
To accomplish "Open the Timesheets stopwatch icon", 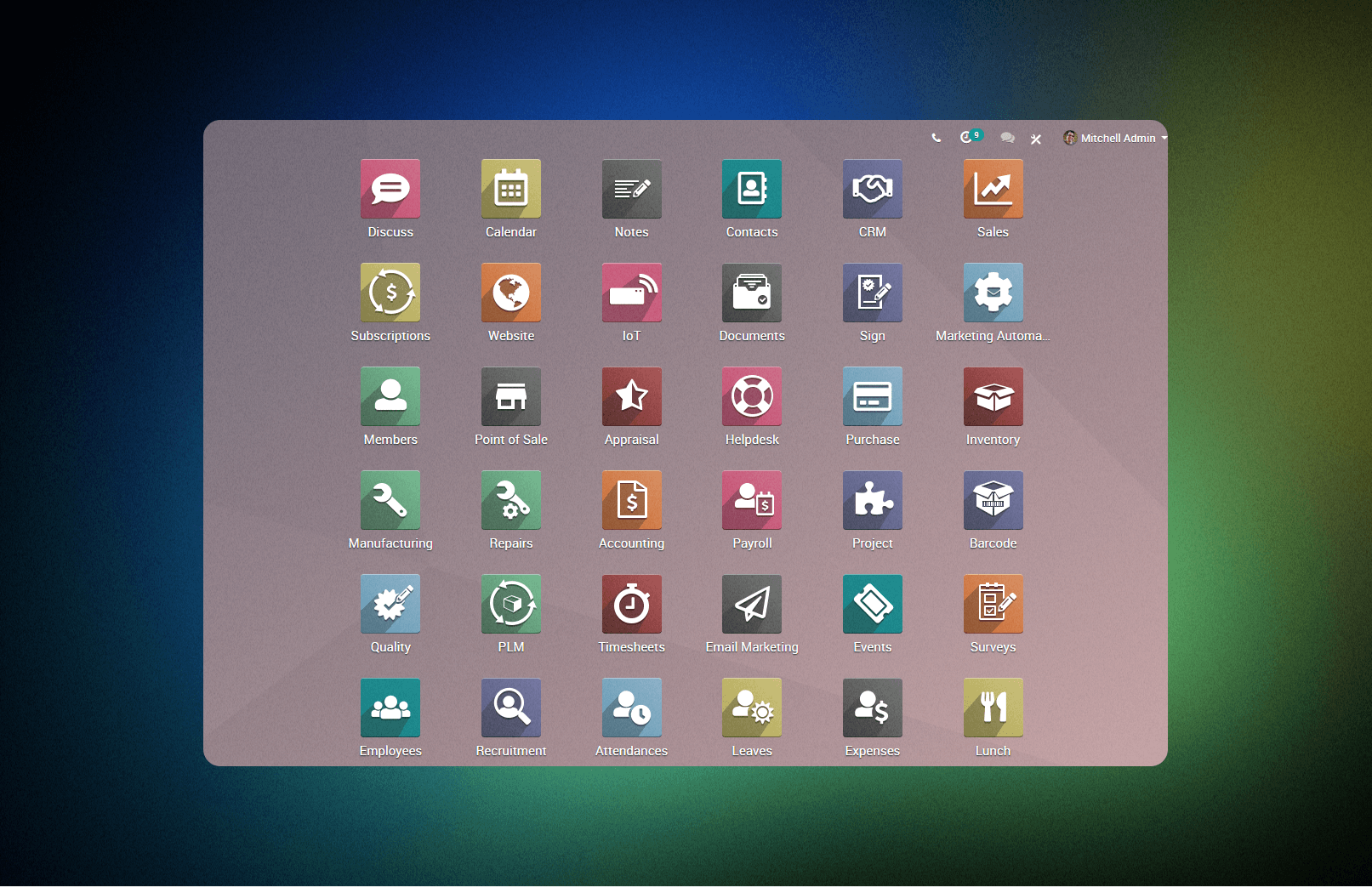I will [632, 604].
